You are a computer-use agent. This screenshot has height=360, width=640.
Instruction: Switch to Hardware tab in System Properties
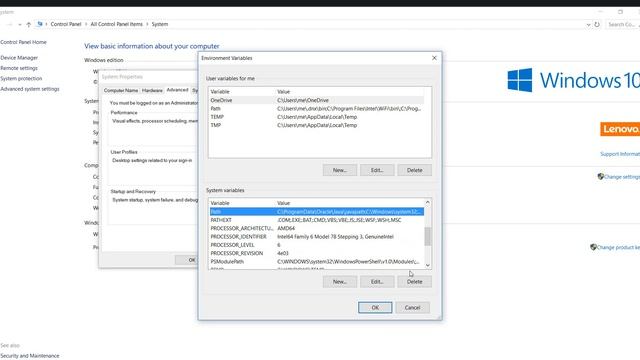(x=152, y=90)
